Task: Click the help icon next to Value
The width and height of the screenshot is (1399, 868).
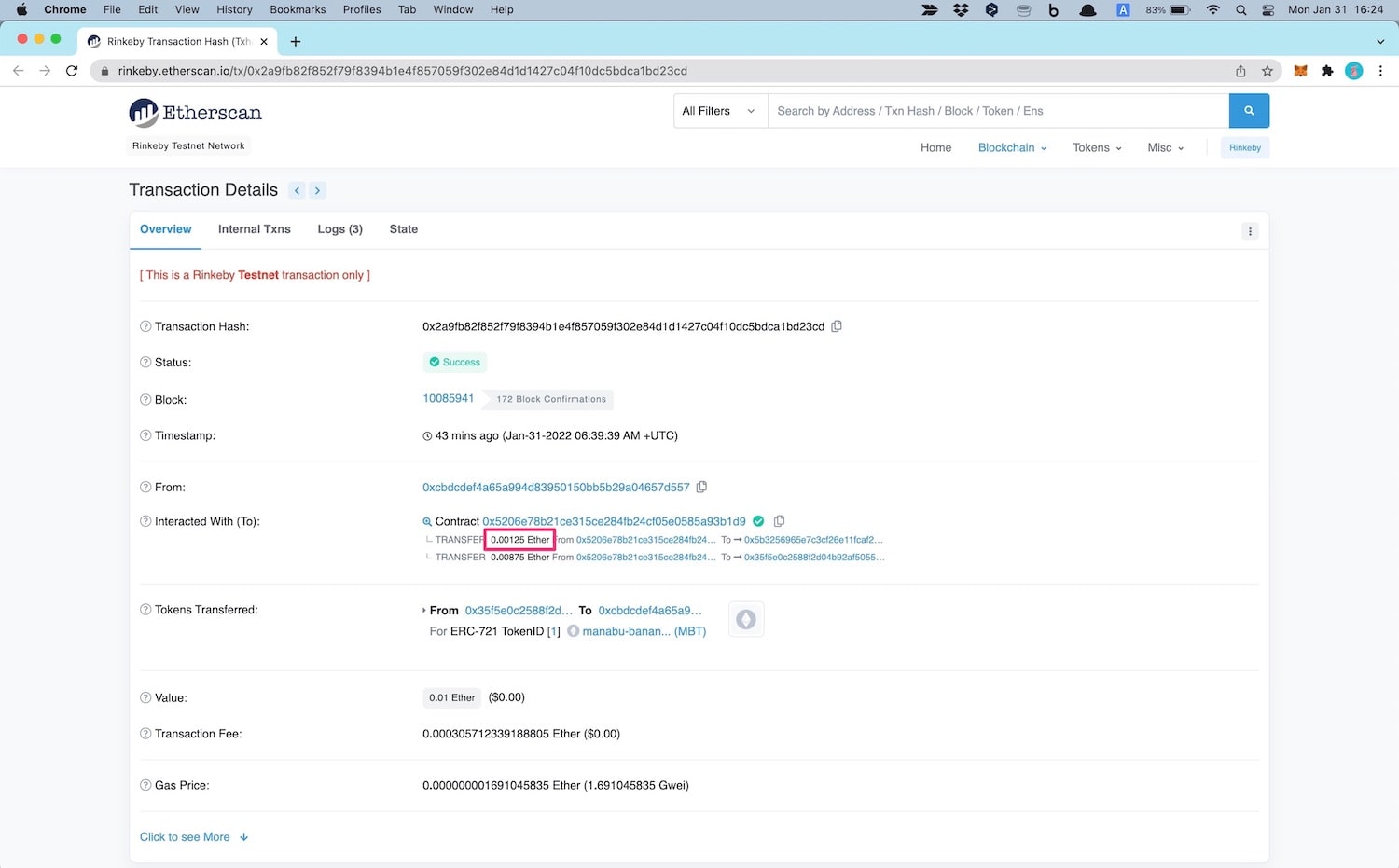Action: 145,697
